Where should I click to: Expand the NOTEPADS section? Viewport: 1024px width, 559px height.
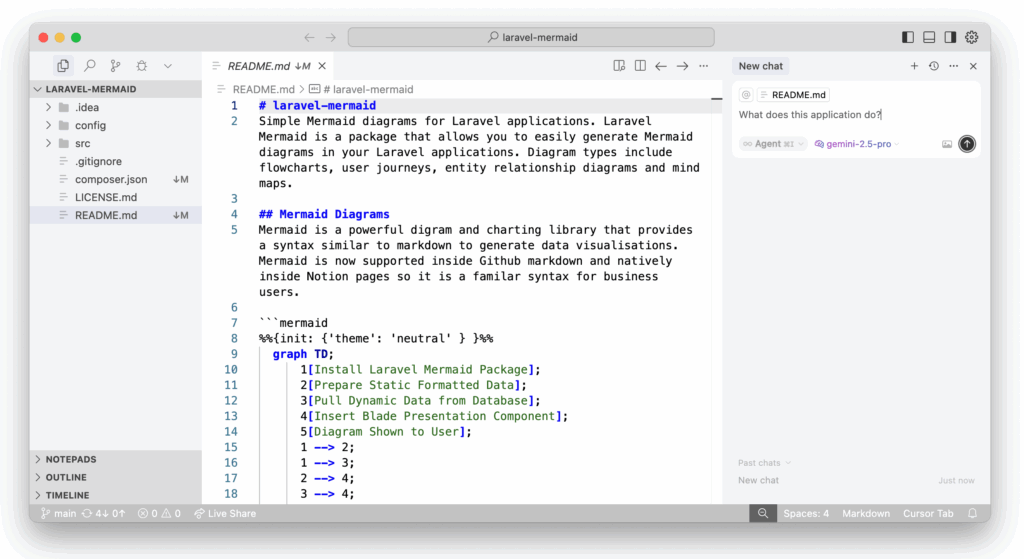[x=116, y=459]
